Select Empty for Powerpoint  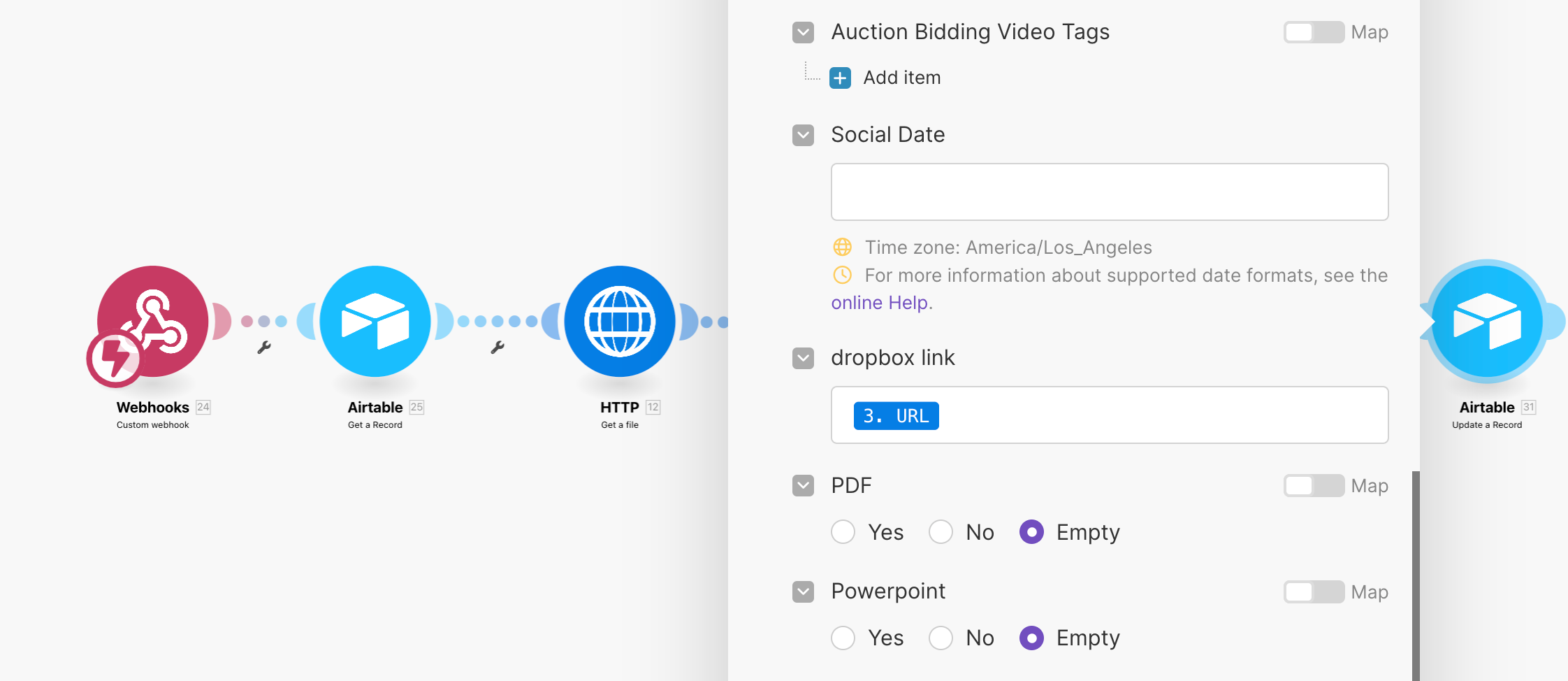(x=1031, y=638)
